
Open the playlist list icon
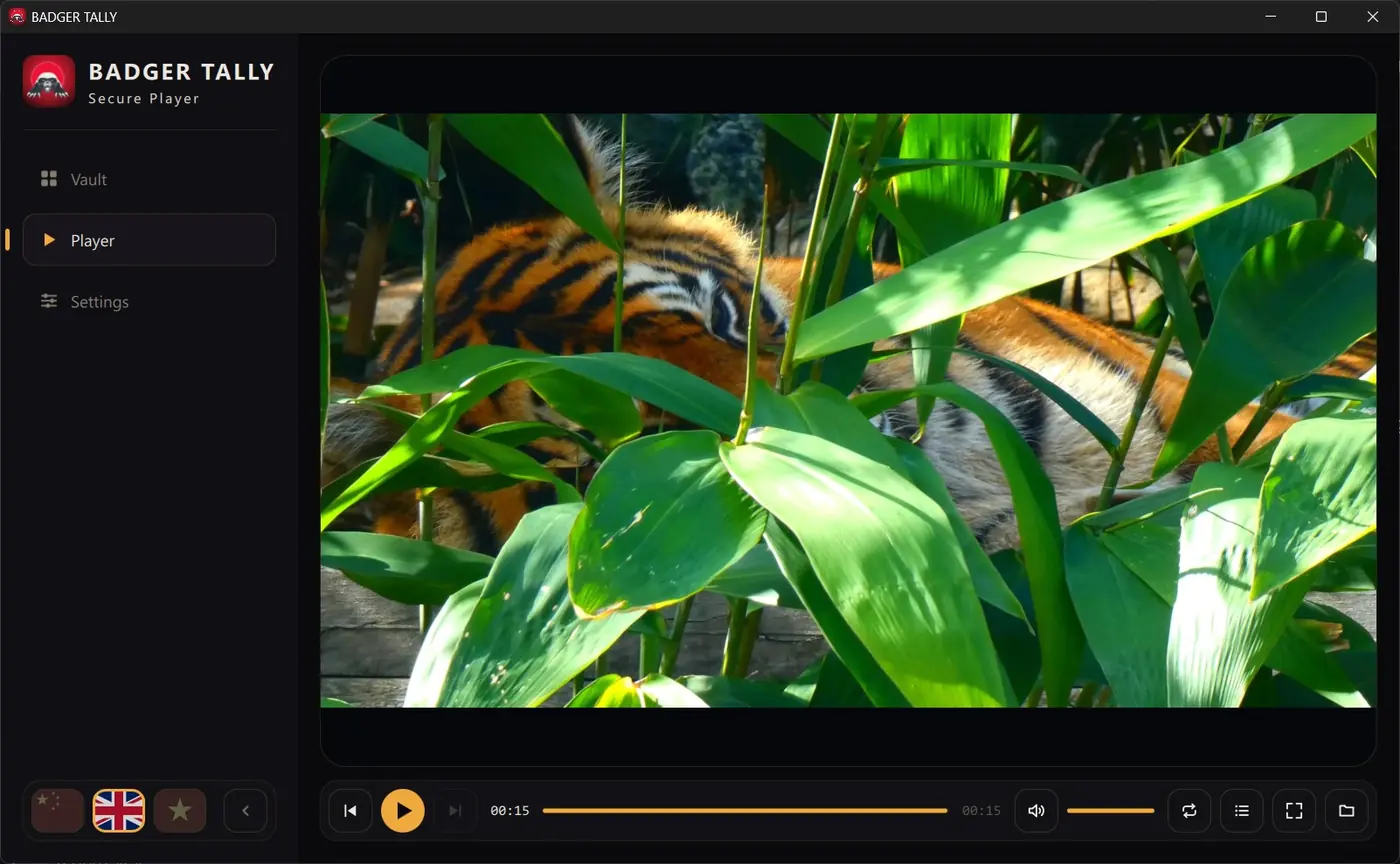click(x=1242, y=811)
